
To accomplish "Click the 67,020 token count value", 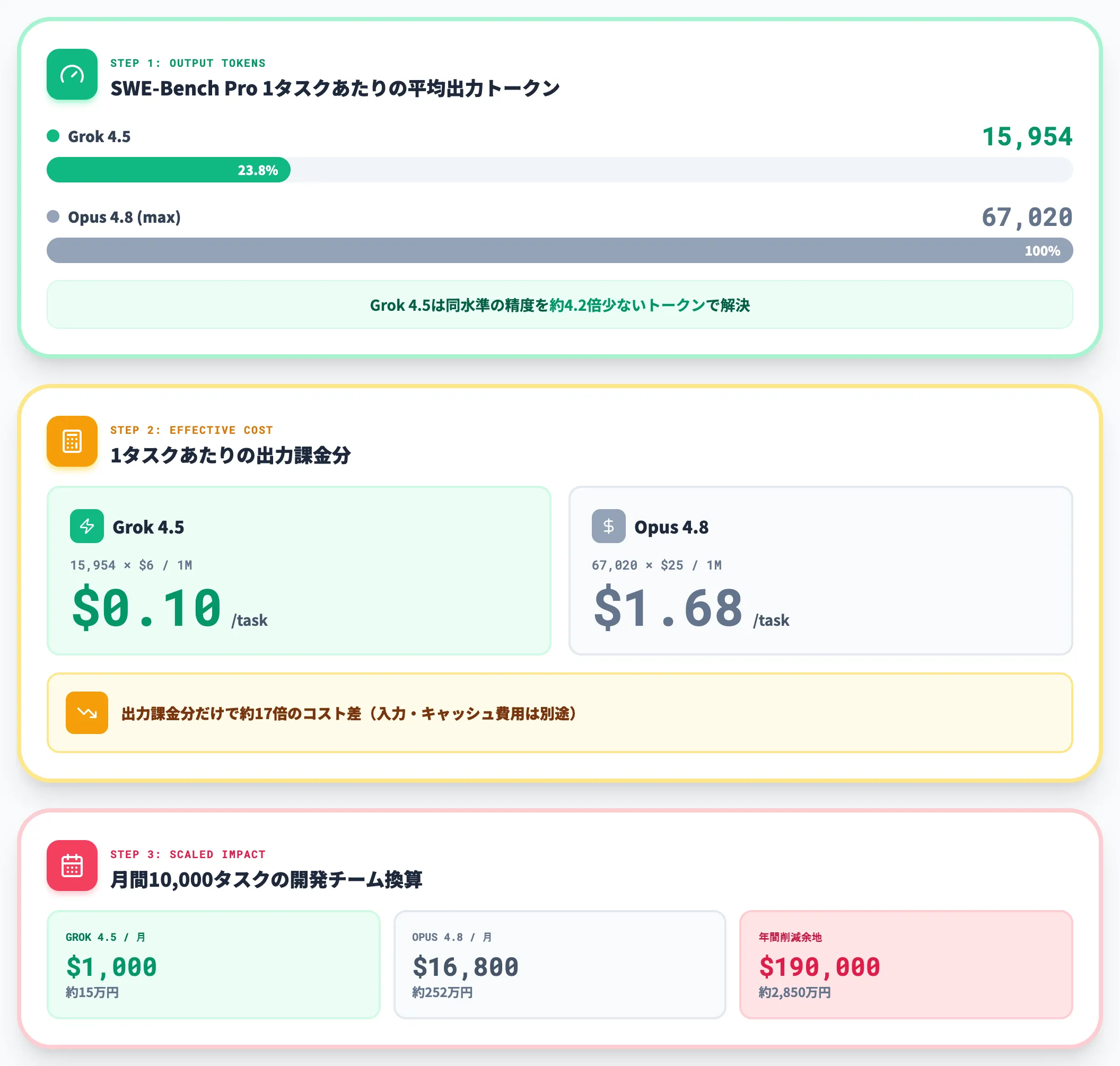I will pyautogui.click(x=1027, y=217).
